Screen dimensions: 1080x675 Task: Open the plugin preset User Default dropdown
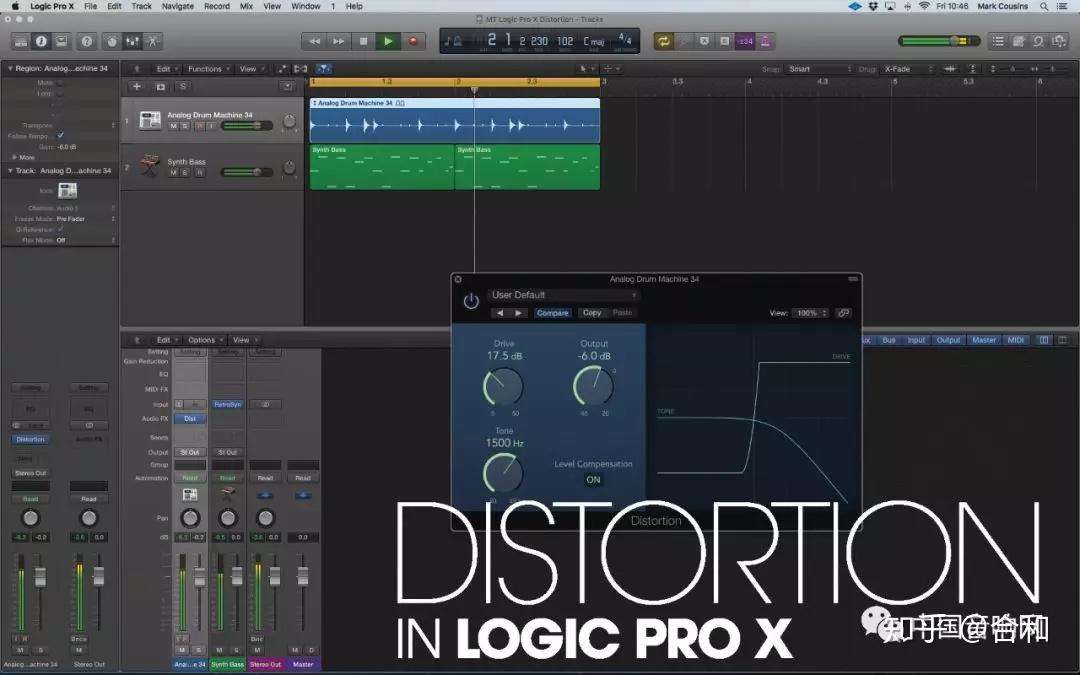(563, 295)
